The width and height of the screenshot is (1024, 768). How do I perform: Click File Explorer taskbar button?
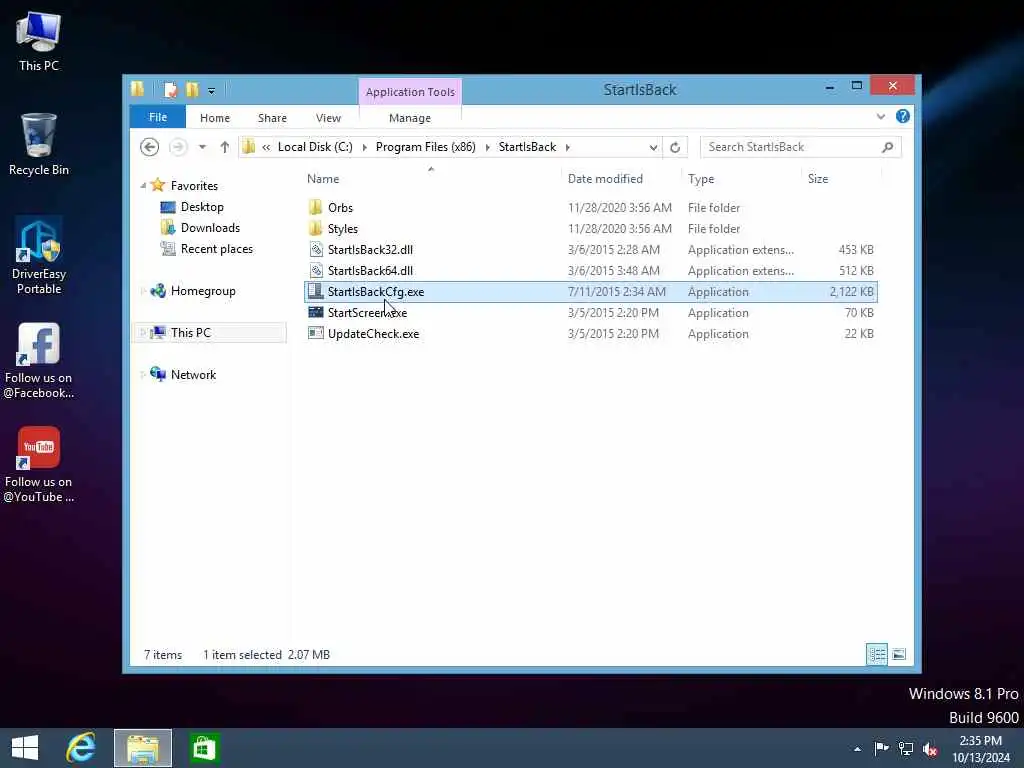click(143, 748)
